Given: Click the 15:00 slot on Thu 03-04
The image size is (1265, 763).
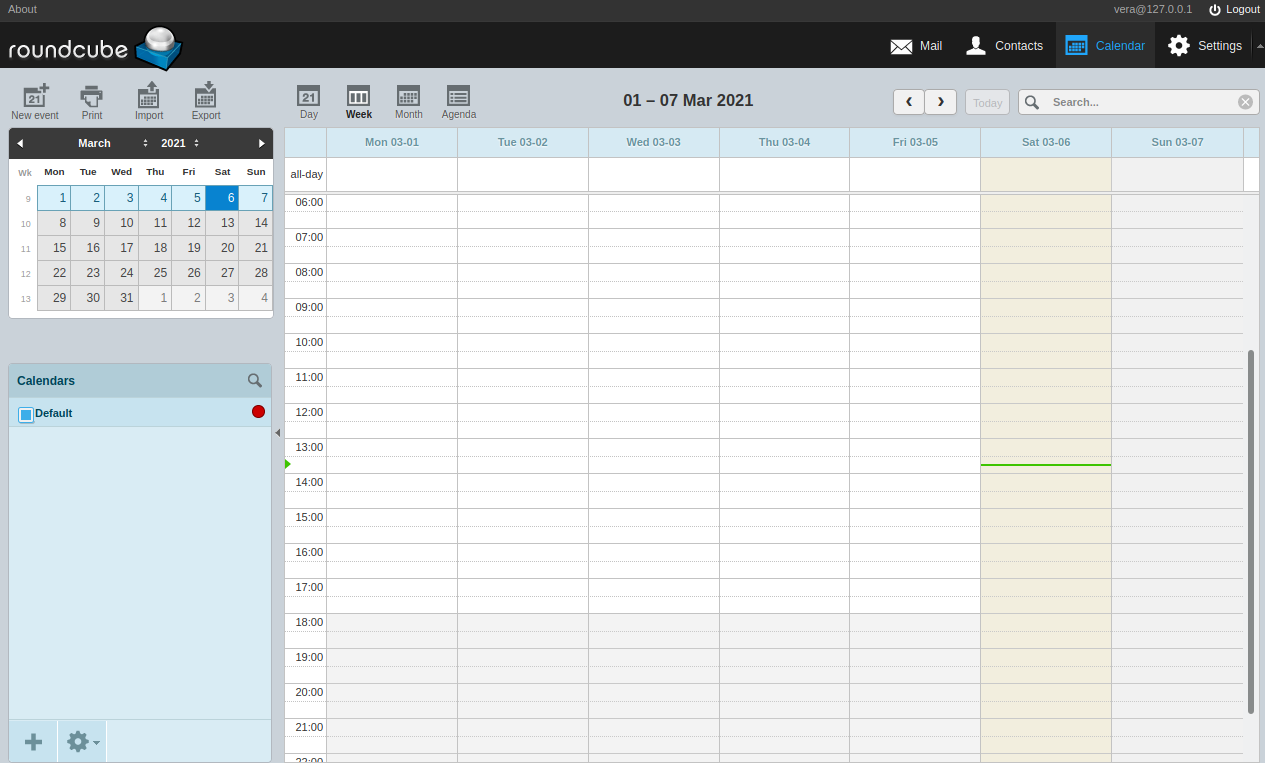Looking at the screenshot, I should tap(784, 517).
